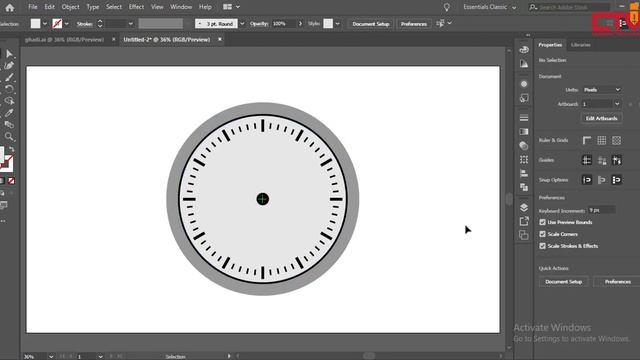The image size is (640, 360).
Task: Open the Units dropdown
Action: click(x=602, y=90)
